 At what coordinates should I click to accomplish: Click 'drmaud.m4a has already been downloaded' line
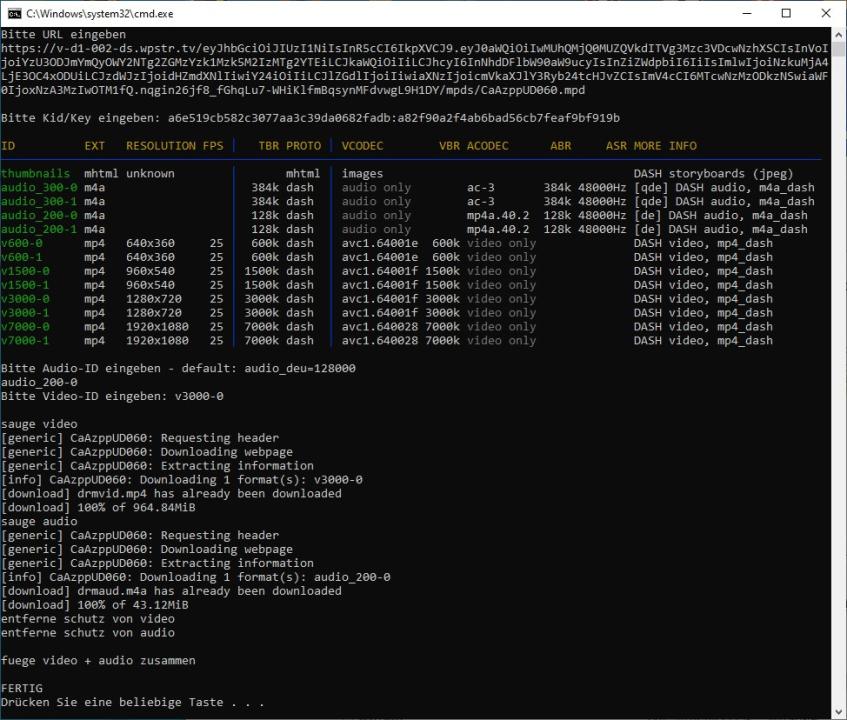tap(171, 591)
